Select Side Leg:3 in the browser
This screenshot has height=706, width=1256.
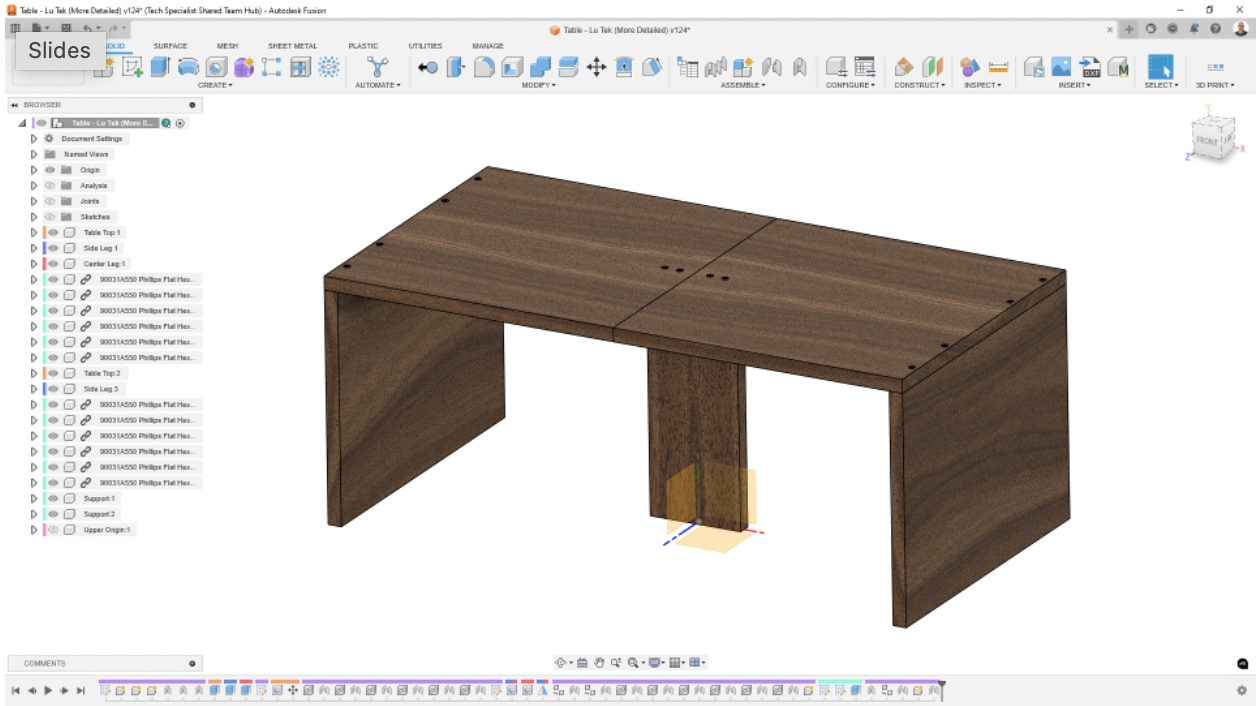pos(101,389)
